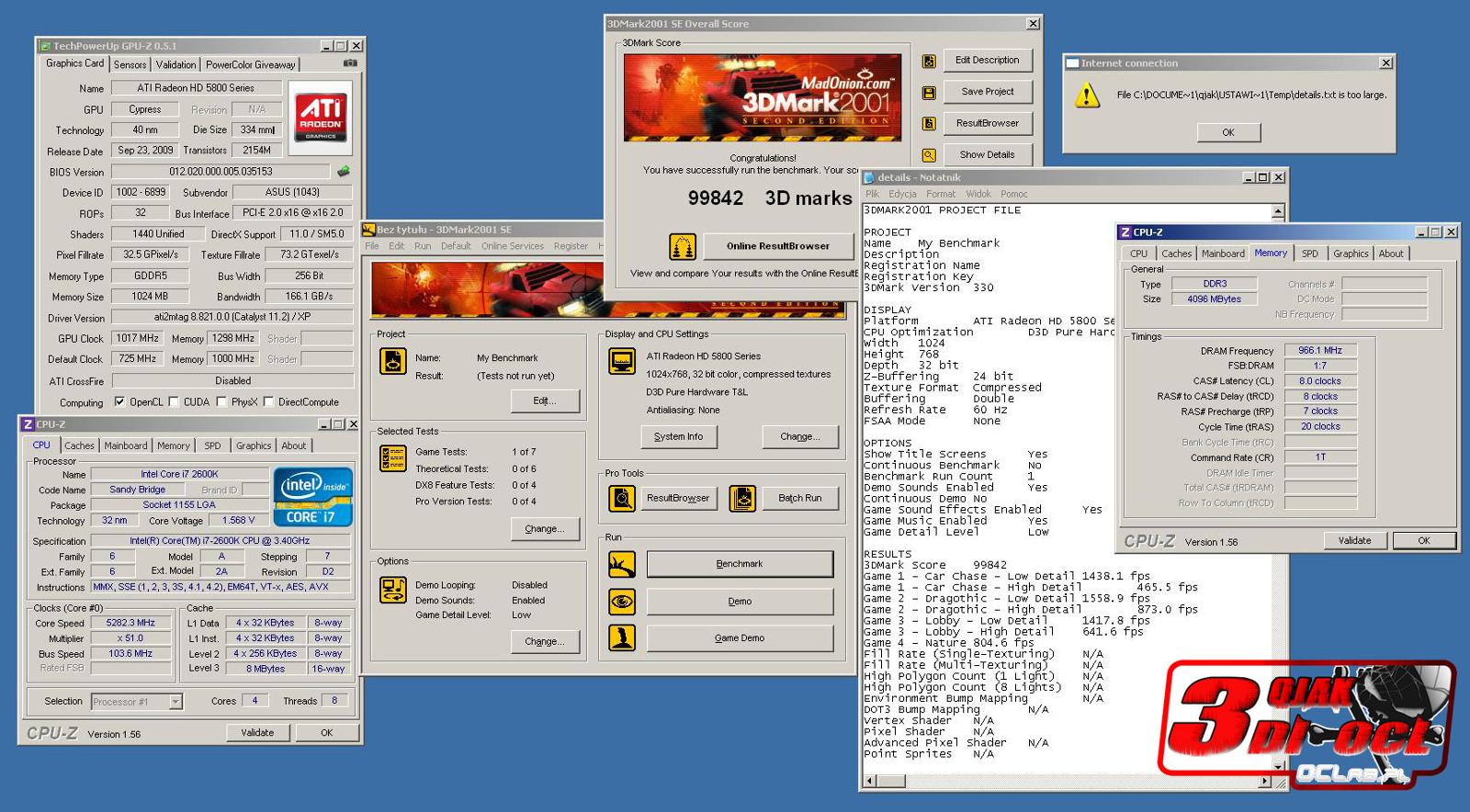Click the Save Project button
Screen dimensions: 1470x812
coord(987,92)
